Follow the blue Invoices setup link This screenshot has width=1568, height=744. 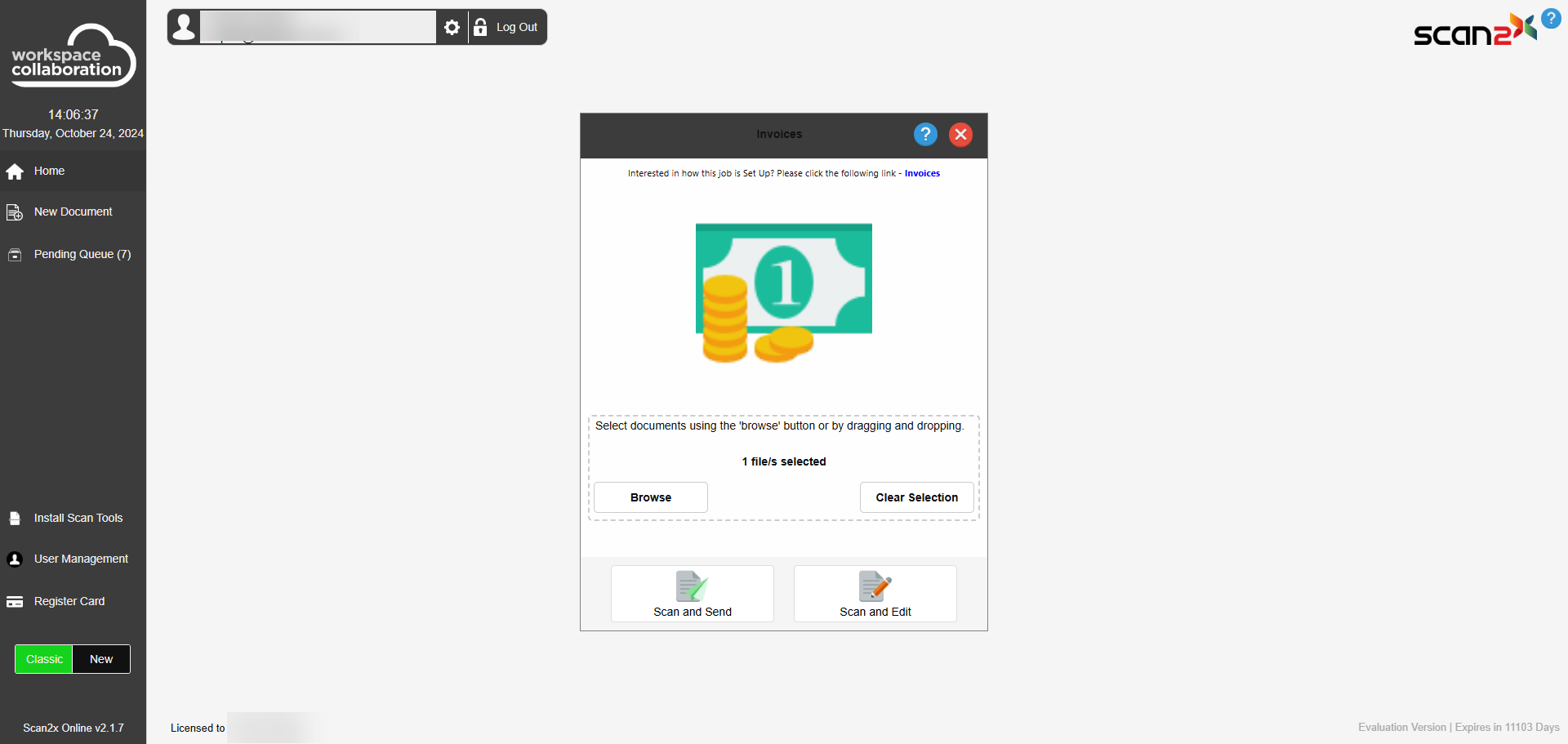(922, 173)
